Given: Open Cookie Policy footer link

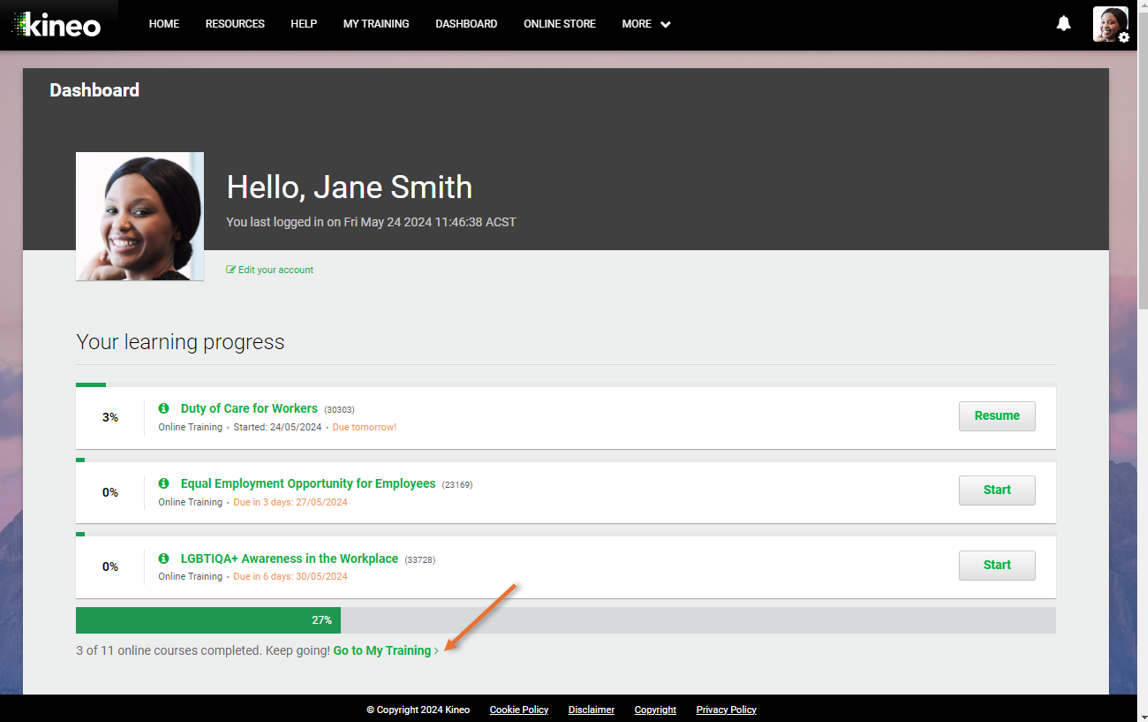Looking at the screenshot, I should (519, 710).
